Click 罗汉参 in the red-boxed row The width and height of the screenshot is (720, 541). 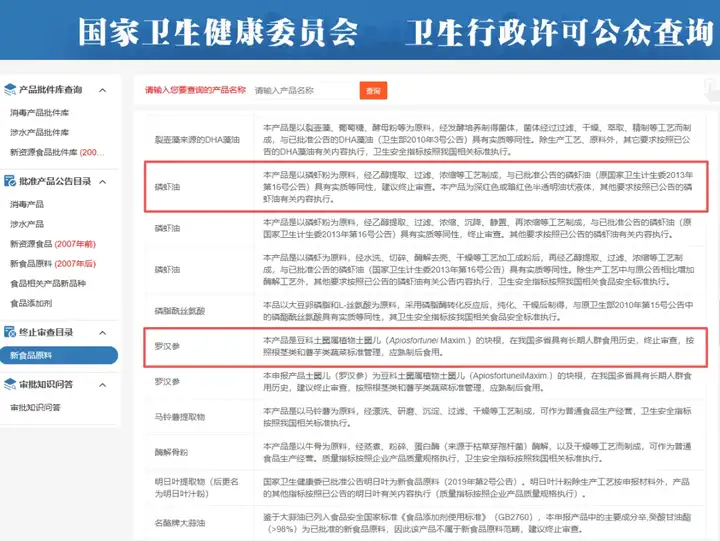coord(167,346)
